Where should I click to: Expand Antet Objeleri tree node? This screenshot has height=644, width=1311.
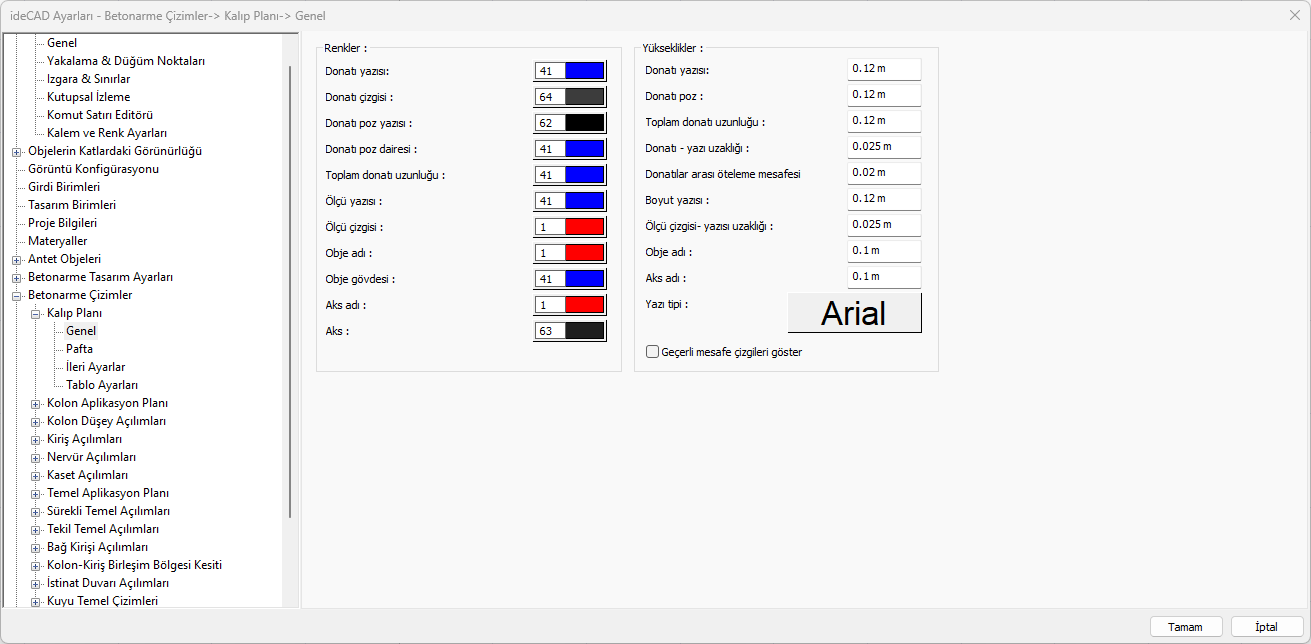click(17, 260)
